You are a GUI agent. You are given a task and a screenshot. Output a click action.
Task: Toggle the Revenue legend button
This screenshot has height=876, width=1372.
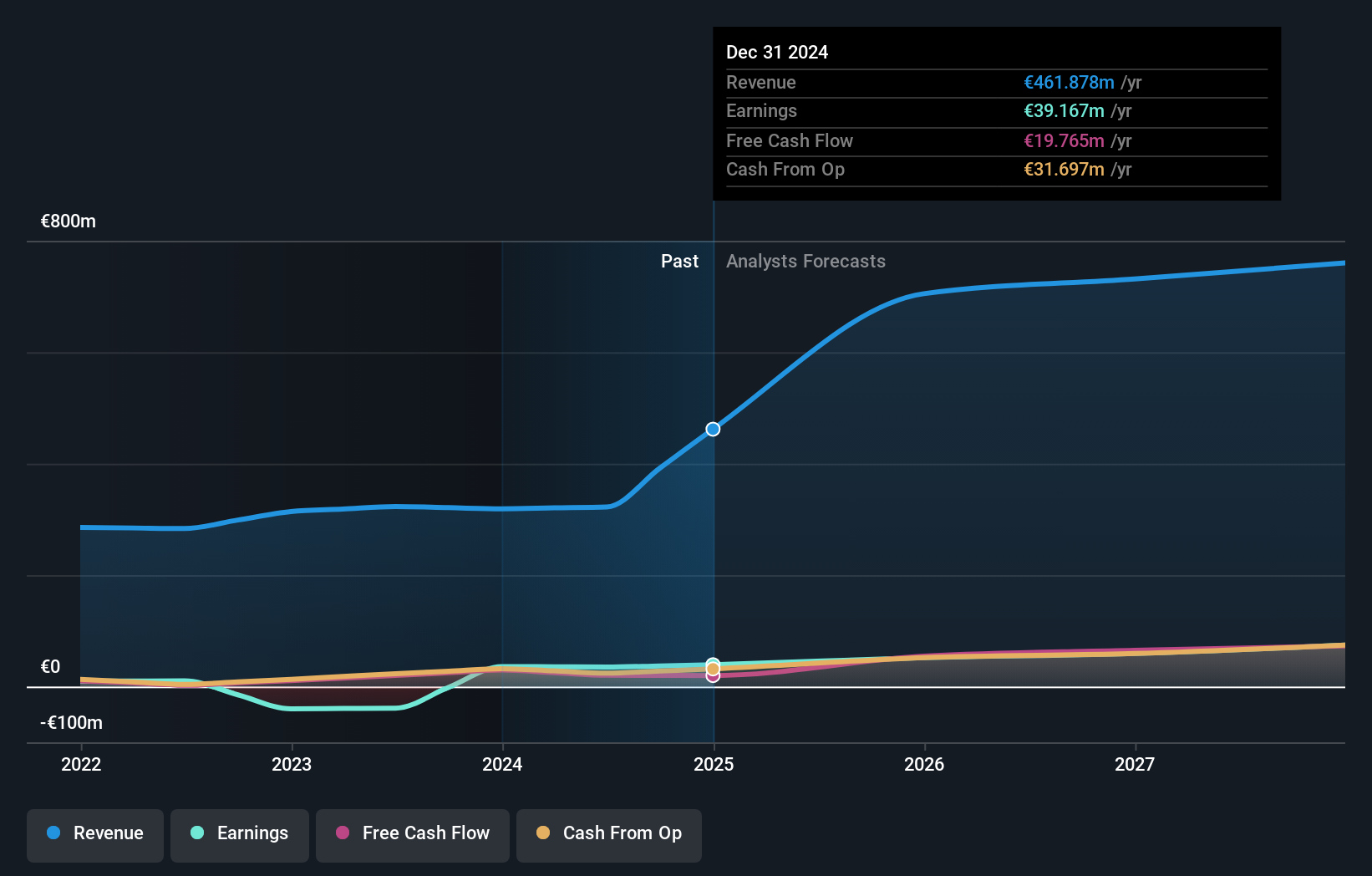[95, 835]
